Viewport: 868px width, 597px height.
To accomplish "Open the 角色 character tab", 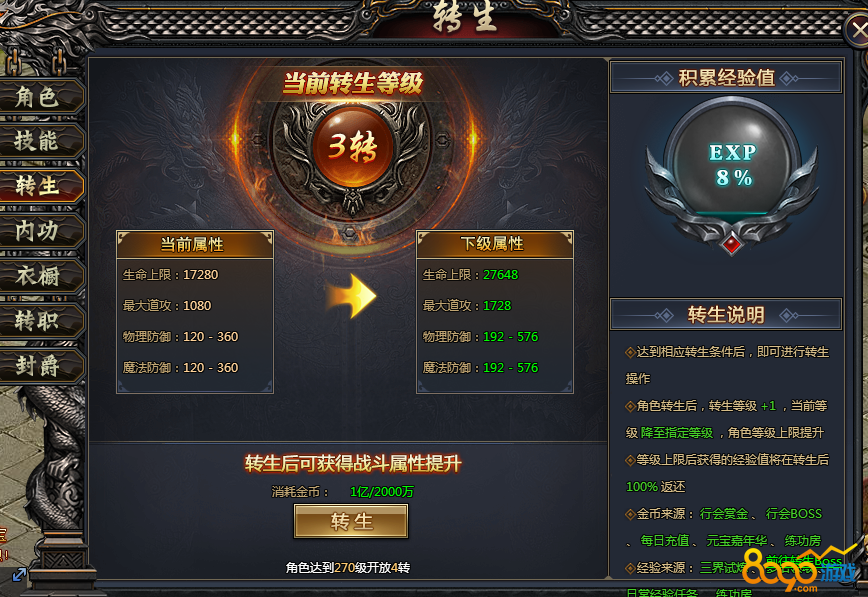I will 40,97.
